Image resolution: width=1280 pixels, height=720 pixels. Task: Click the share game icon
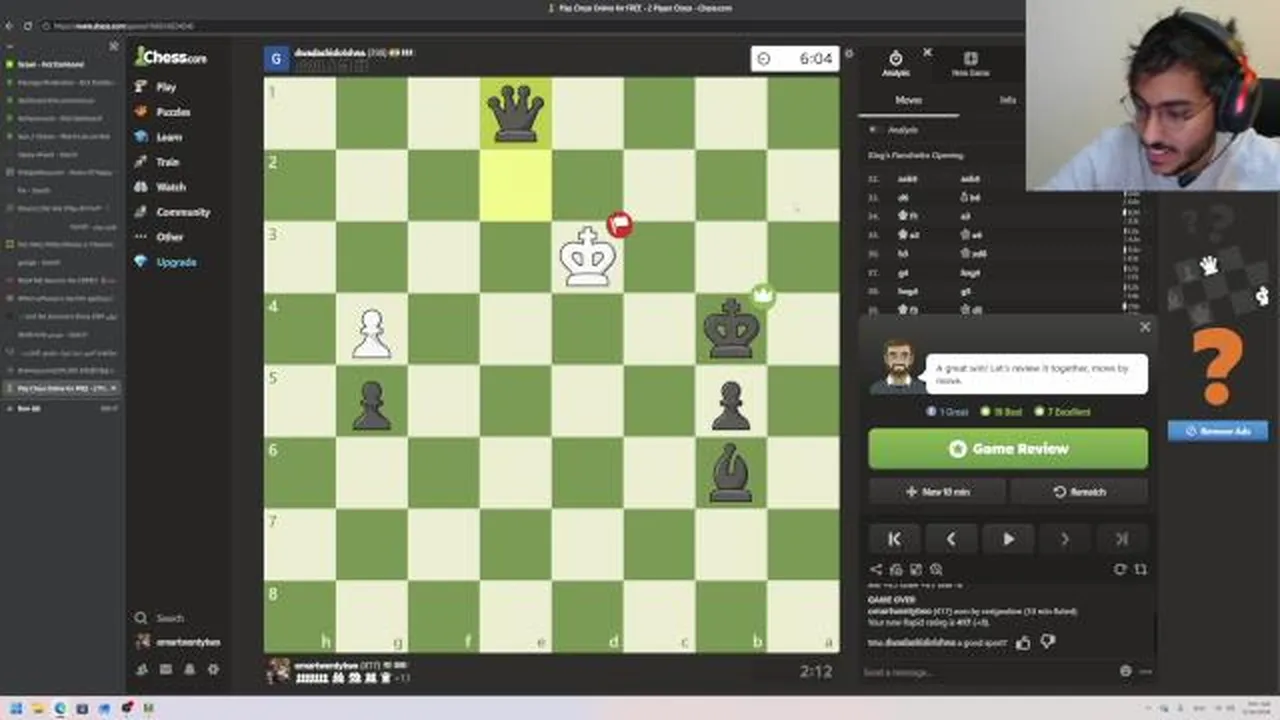876,569
